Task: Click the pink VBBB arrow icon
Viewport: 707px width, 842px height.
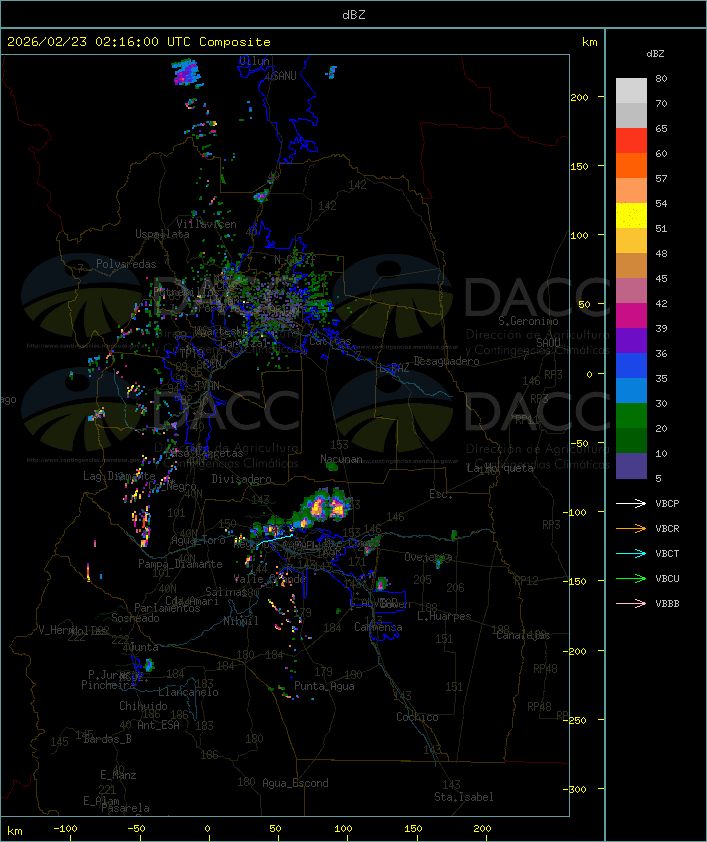Action: (x=631, y=603)
